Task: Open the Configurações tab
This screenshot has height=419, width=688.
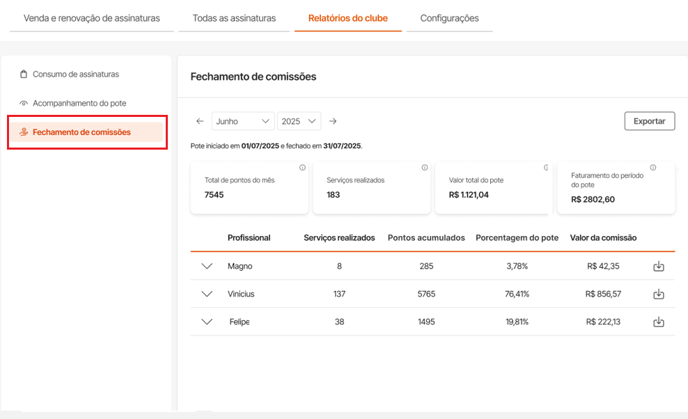Action: 449,18
